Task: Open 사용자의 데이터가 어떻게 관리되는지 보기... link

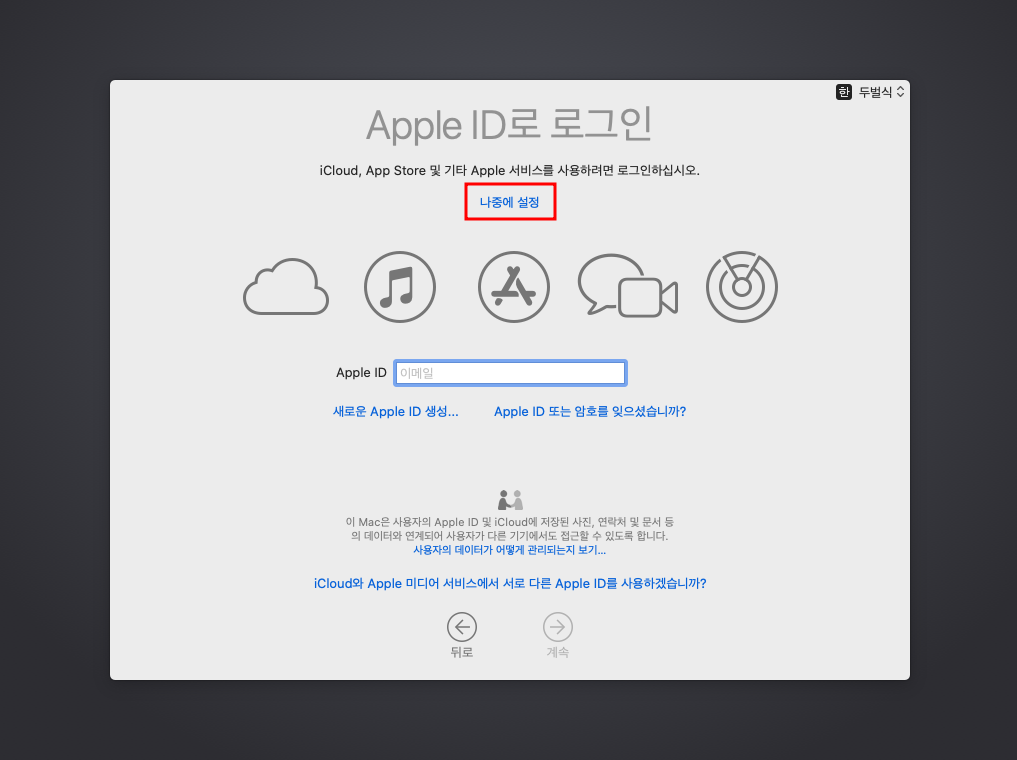Action: (509, 550)
